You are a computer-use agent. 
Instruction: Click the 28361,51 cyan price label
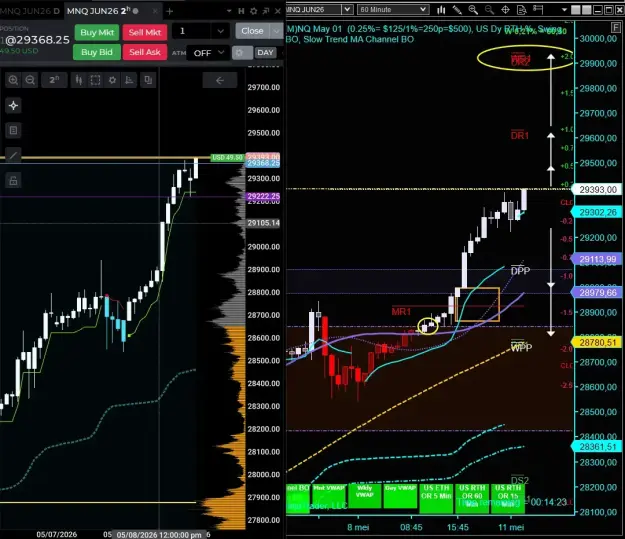597,447
